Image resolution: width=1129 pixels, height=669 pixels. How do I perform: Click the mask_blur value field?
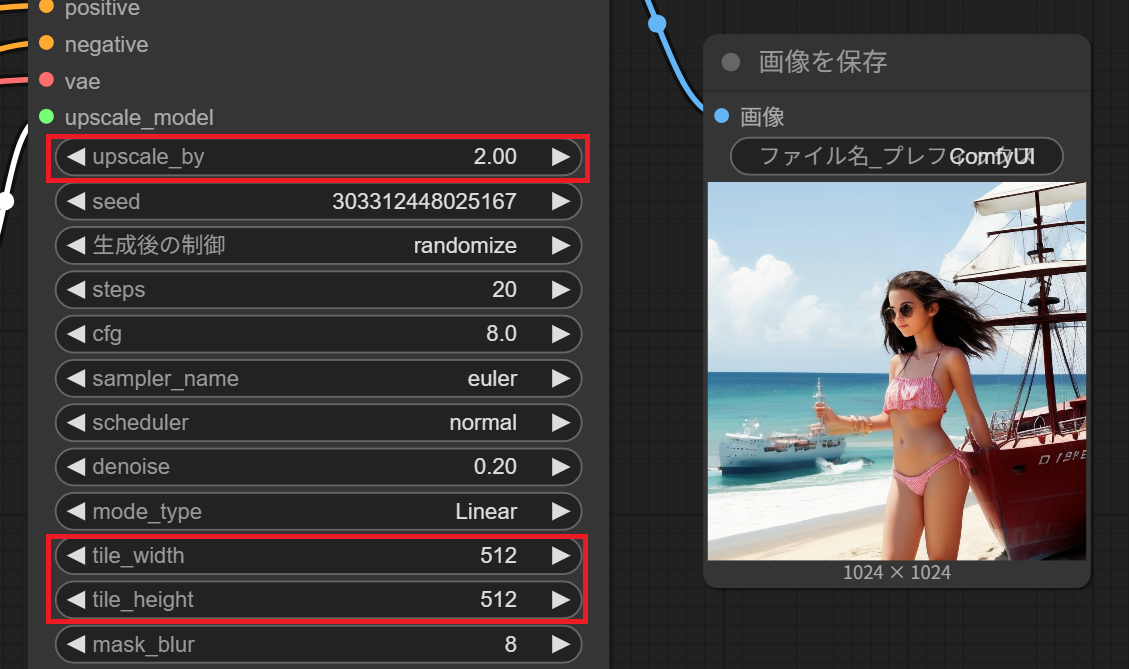(318, 644)
